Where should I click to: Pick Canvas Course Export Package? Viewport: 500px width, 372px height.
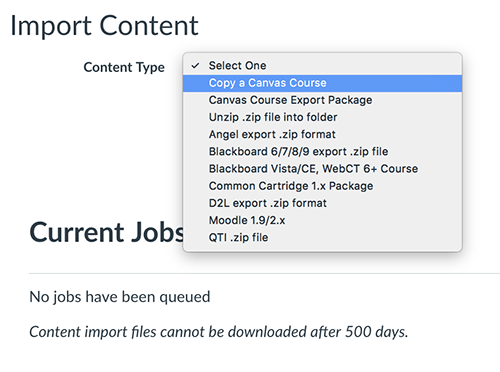tap(322, 100)
